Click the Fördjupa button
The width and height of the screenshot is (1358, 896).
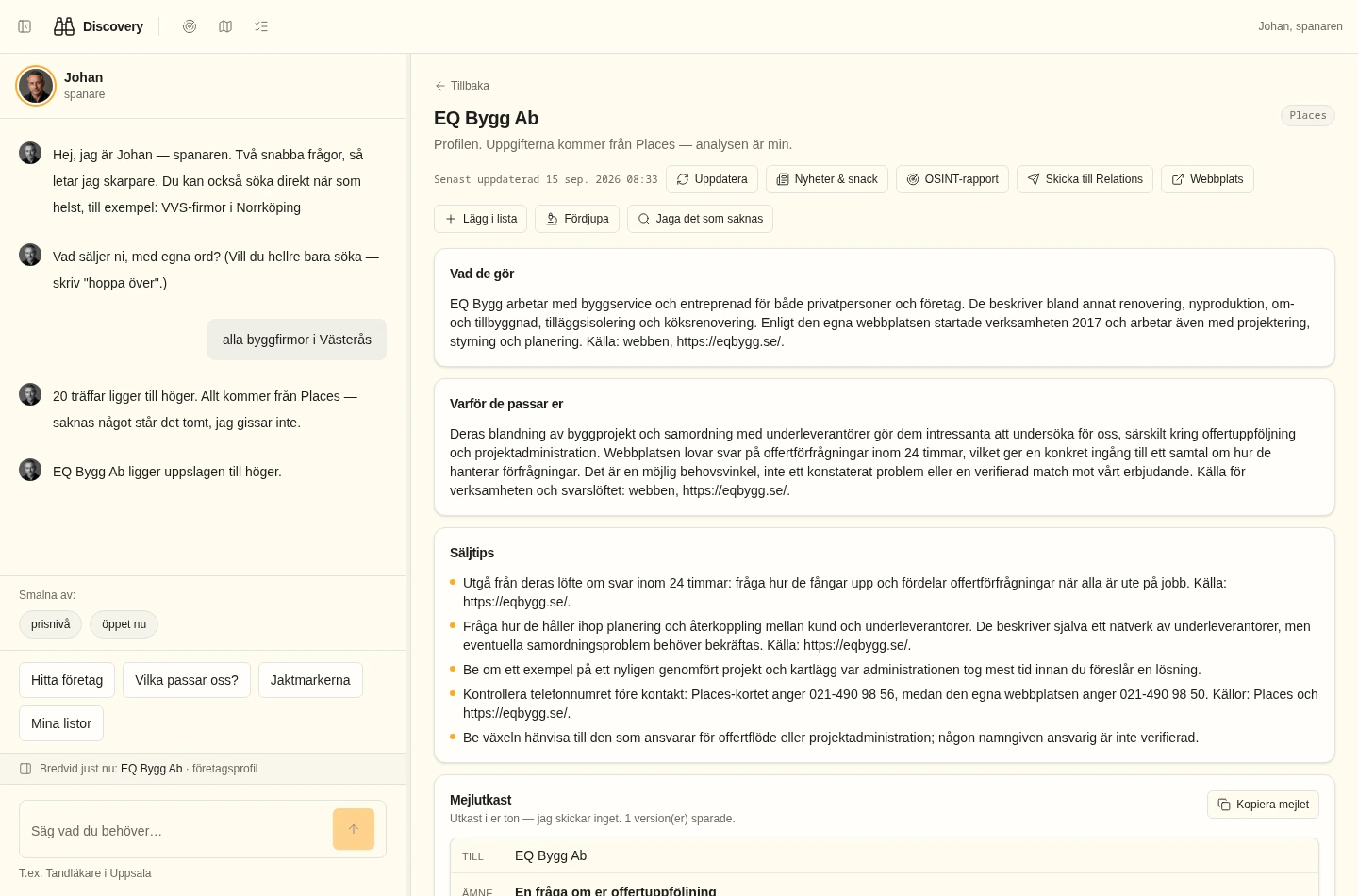click(x=577, y=219)
